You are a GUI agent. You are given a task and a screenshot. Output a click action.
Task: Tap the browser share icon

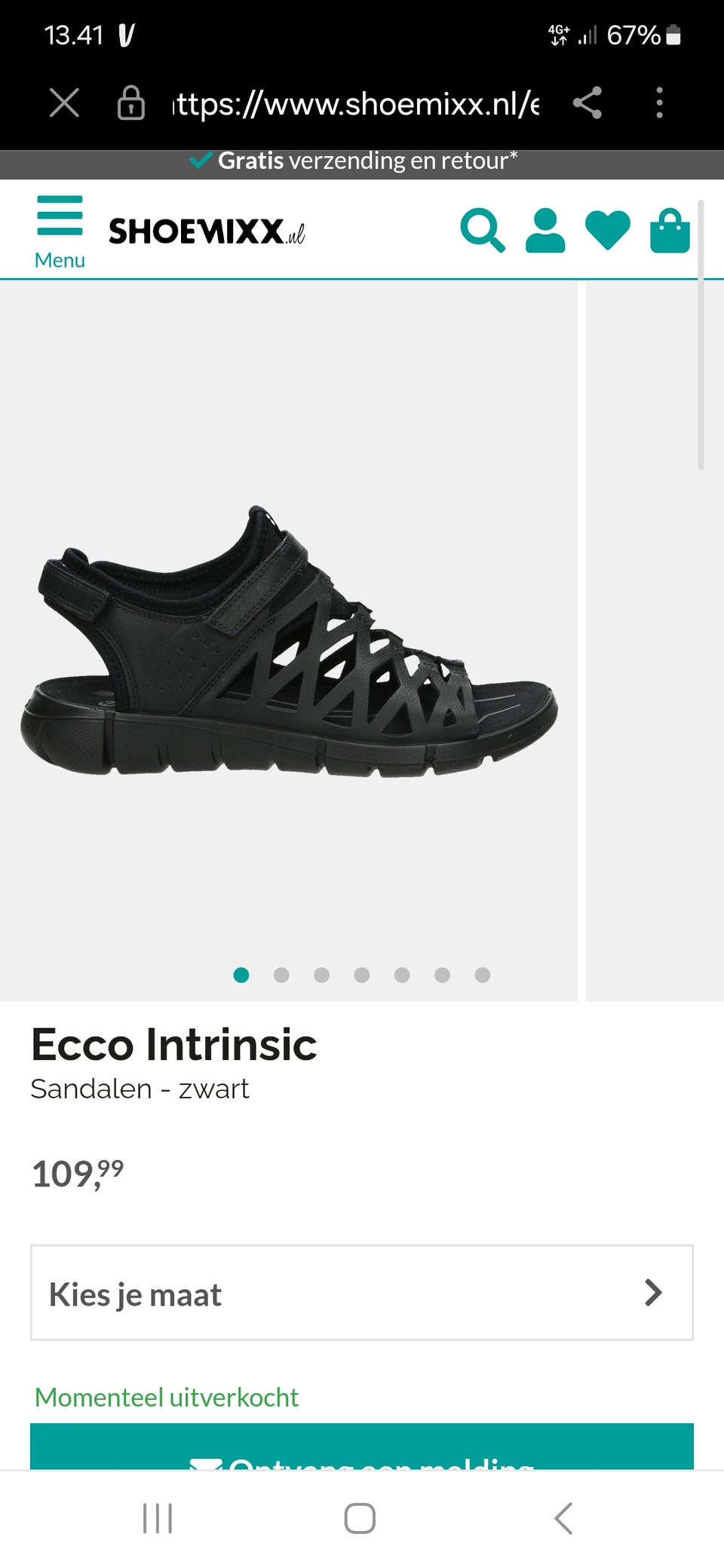(x=587, y=103)
